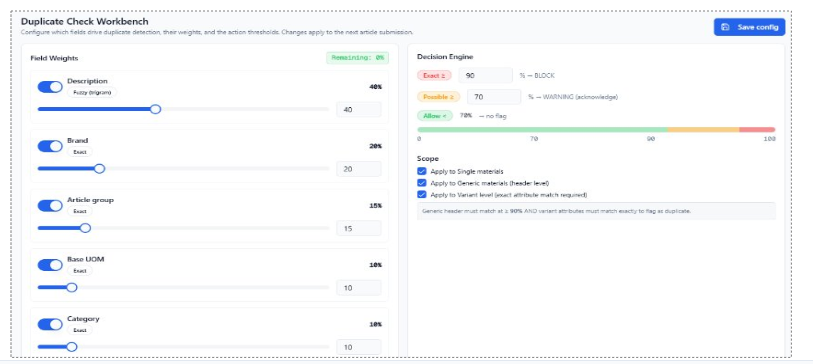Viewport: 813px width, 364px height.
Task: Click the % — BLOCK text
Action: tap(537, 76)
